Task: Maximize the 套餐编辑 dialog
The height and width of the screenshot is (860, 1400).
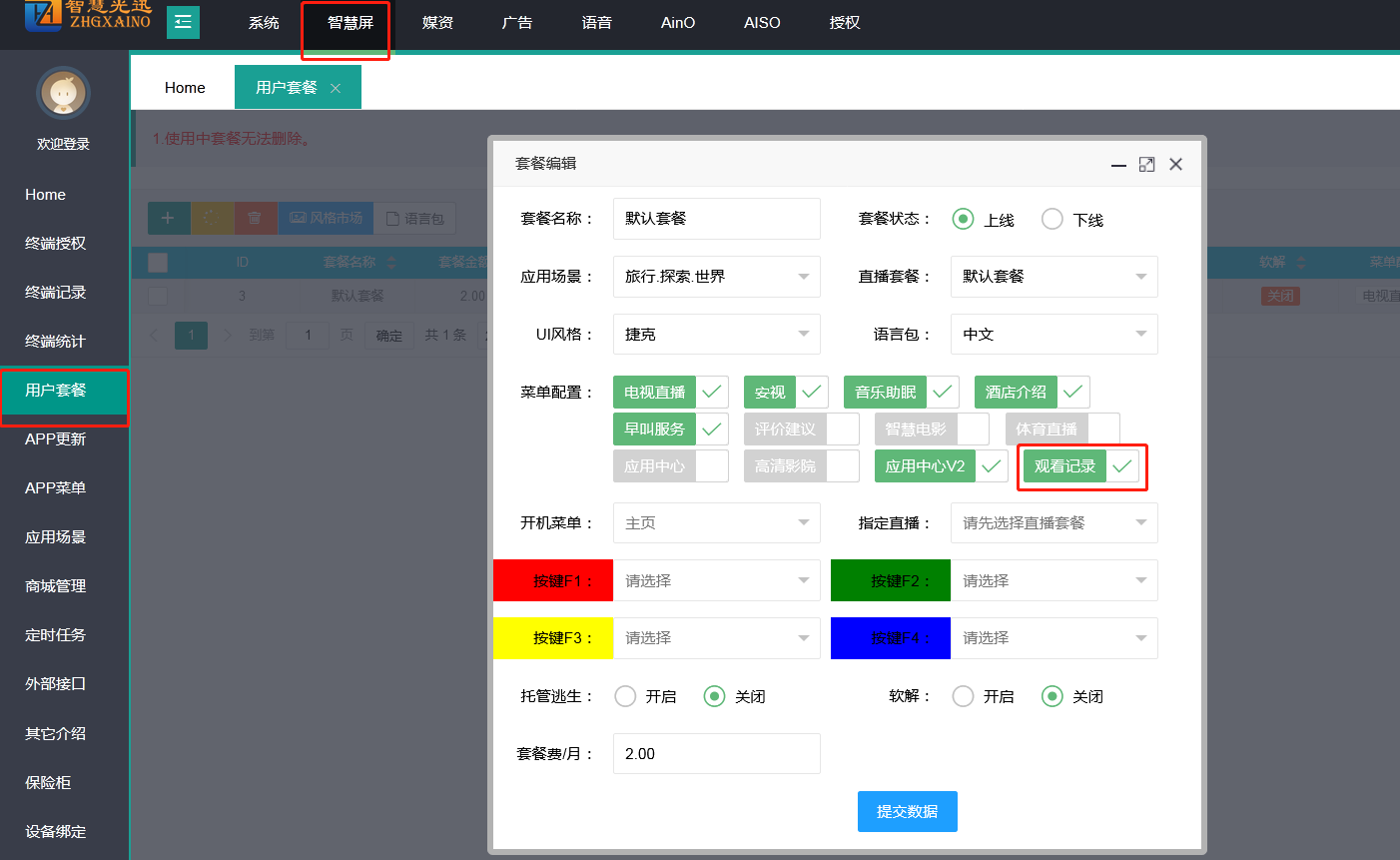Action: click(1146, 164)
